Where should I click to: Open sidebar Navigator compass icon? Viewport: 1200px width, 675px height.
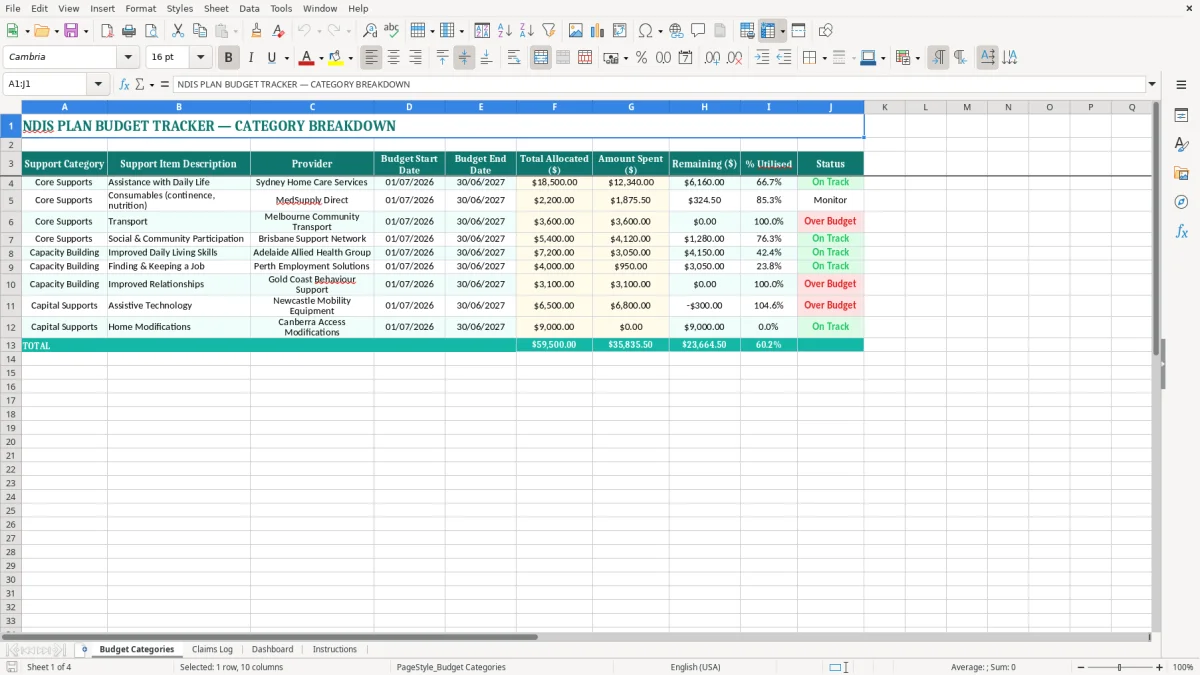(x=1181, y=202)
